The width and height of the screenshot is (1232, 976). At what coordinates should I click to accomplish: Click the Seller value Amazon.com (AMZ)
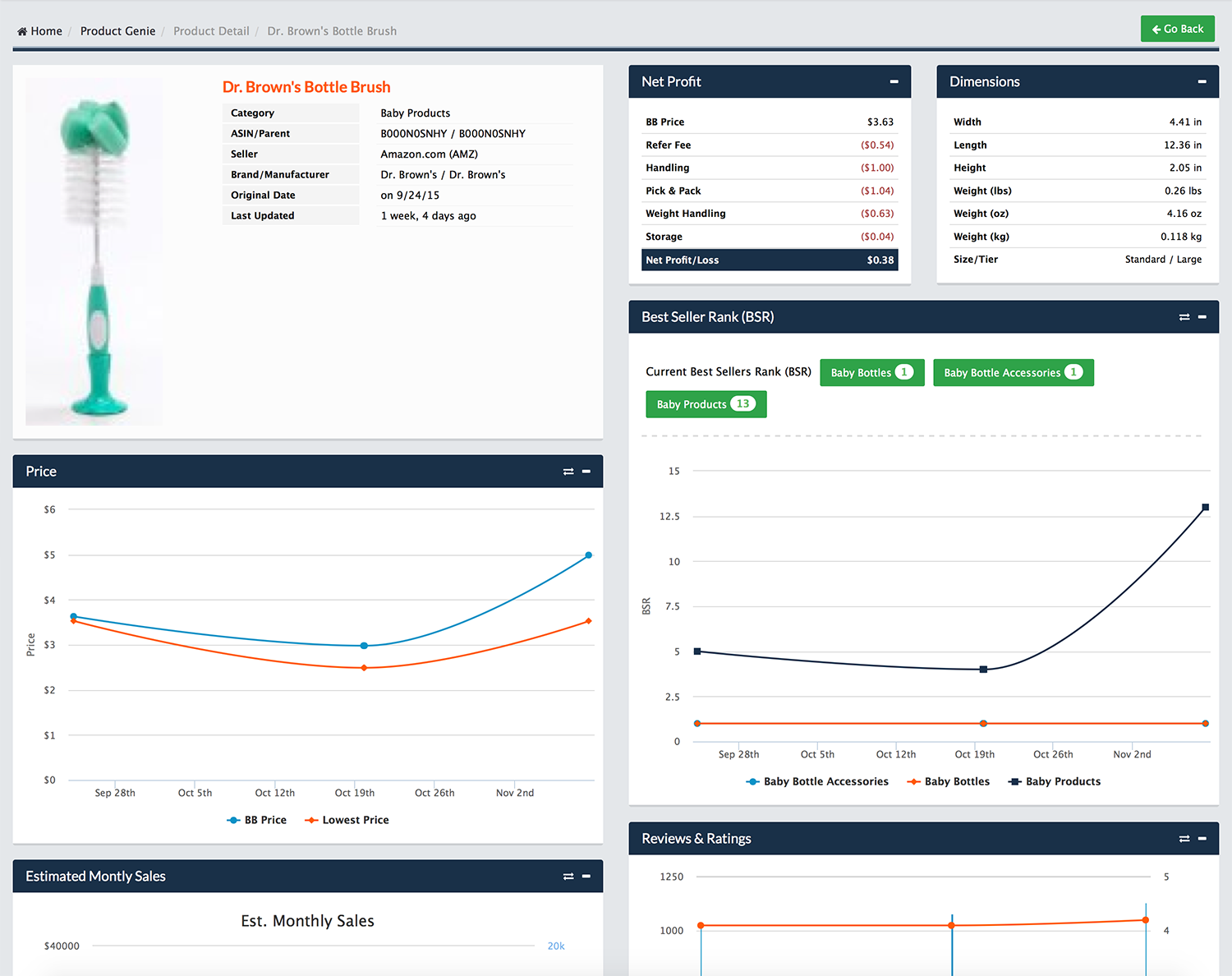[429, 154]
